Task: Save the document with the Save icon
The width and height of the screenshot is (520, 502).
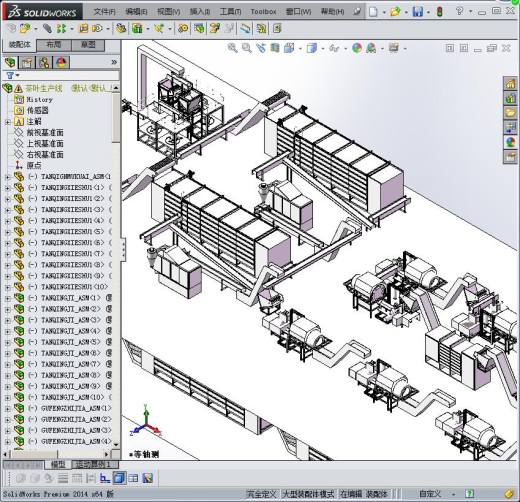Action: [417, 12]
